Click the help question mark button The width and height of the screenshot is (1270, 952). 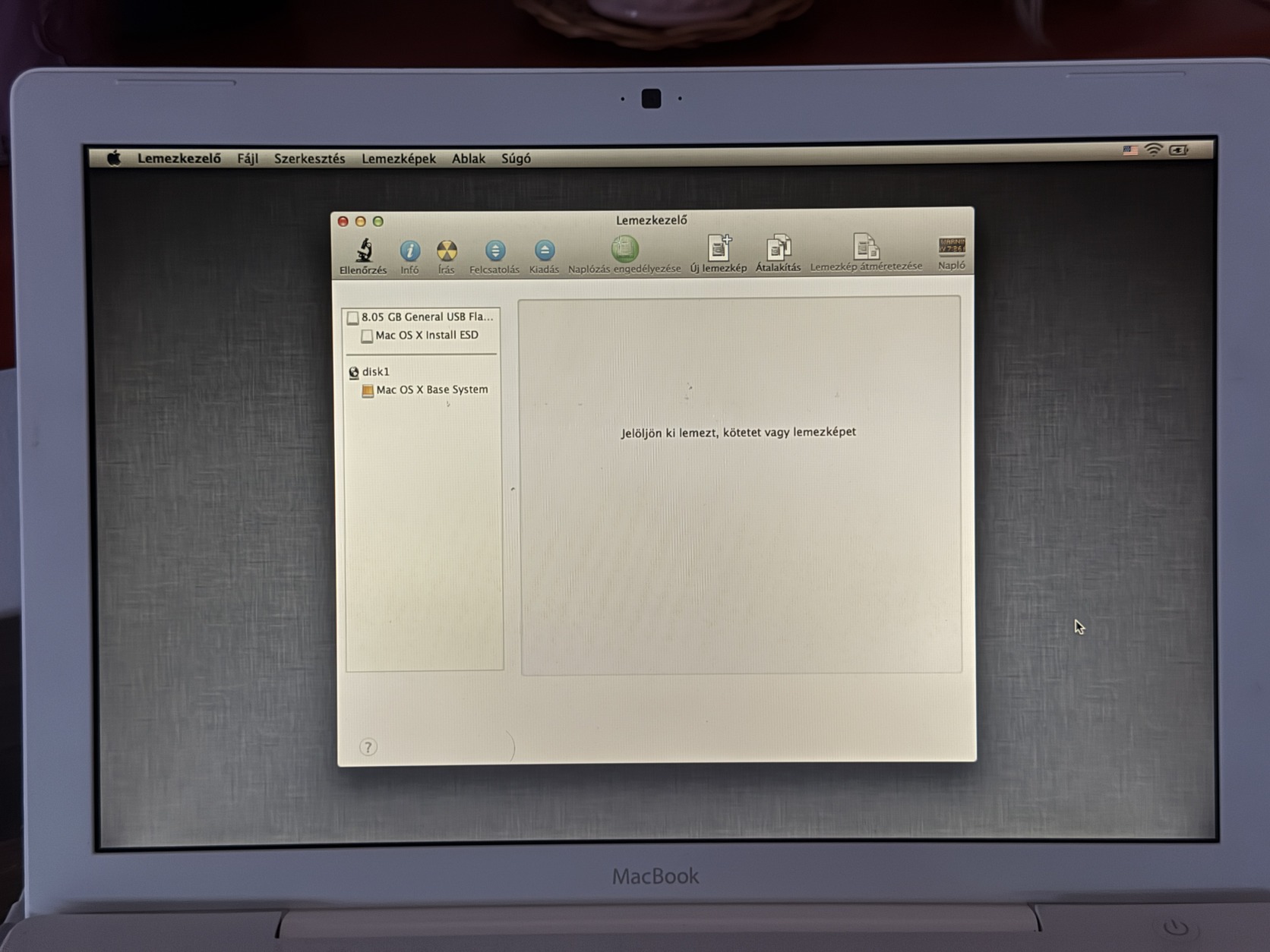pos(368,747)
